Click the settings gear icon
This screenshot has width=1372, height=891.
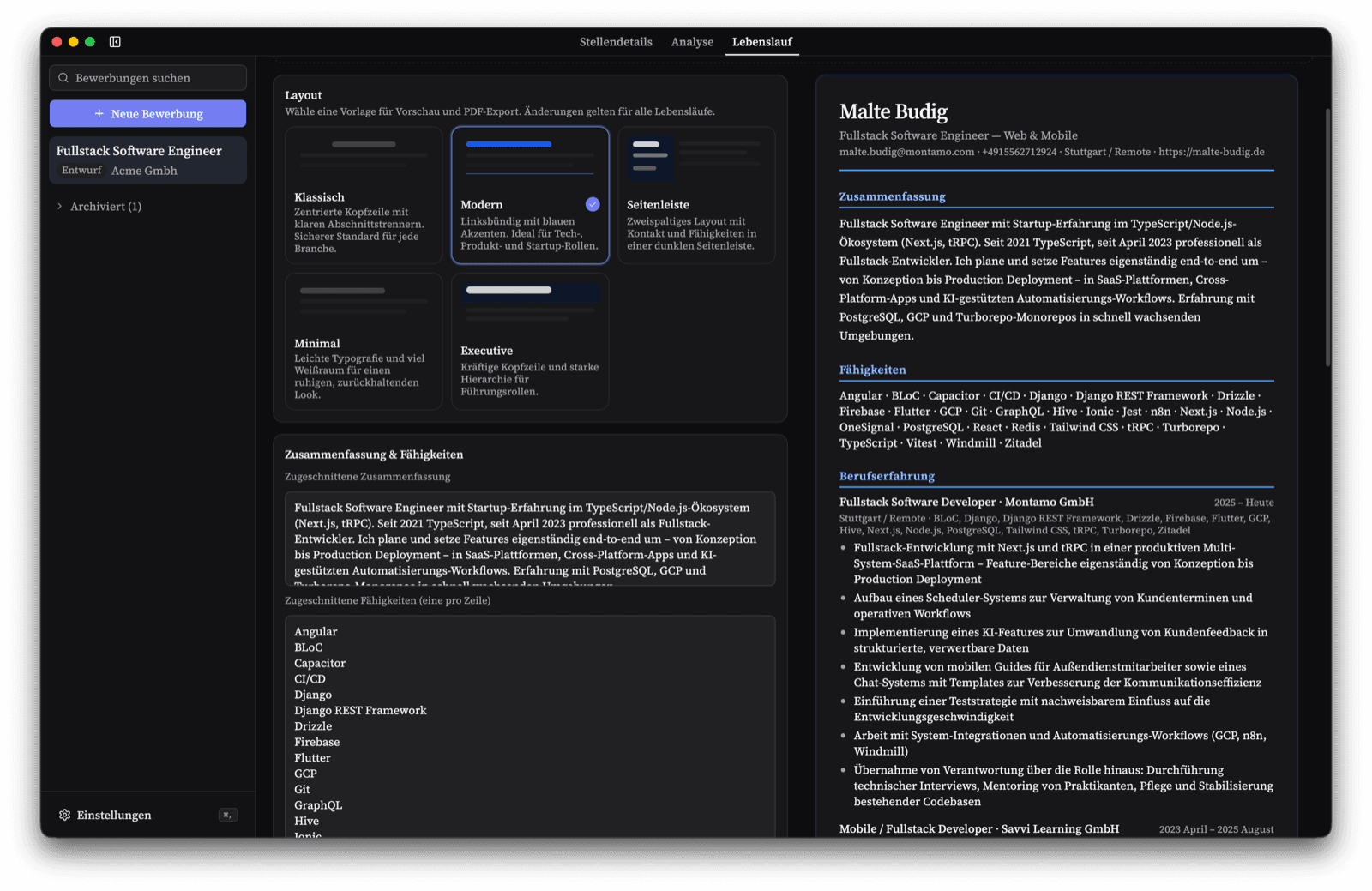pos(64,815)
